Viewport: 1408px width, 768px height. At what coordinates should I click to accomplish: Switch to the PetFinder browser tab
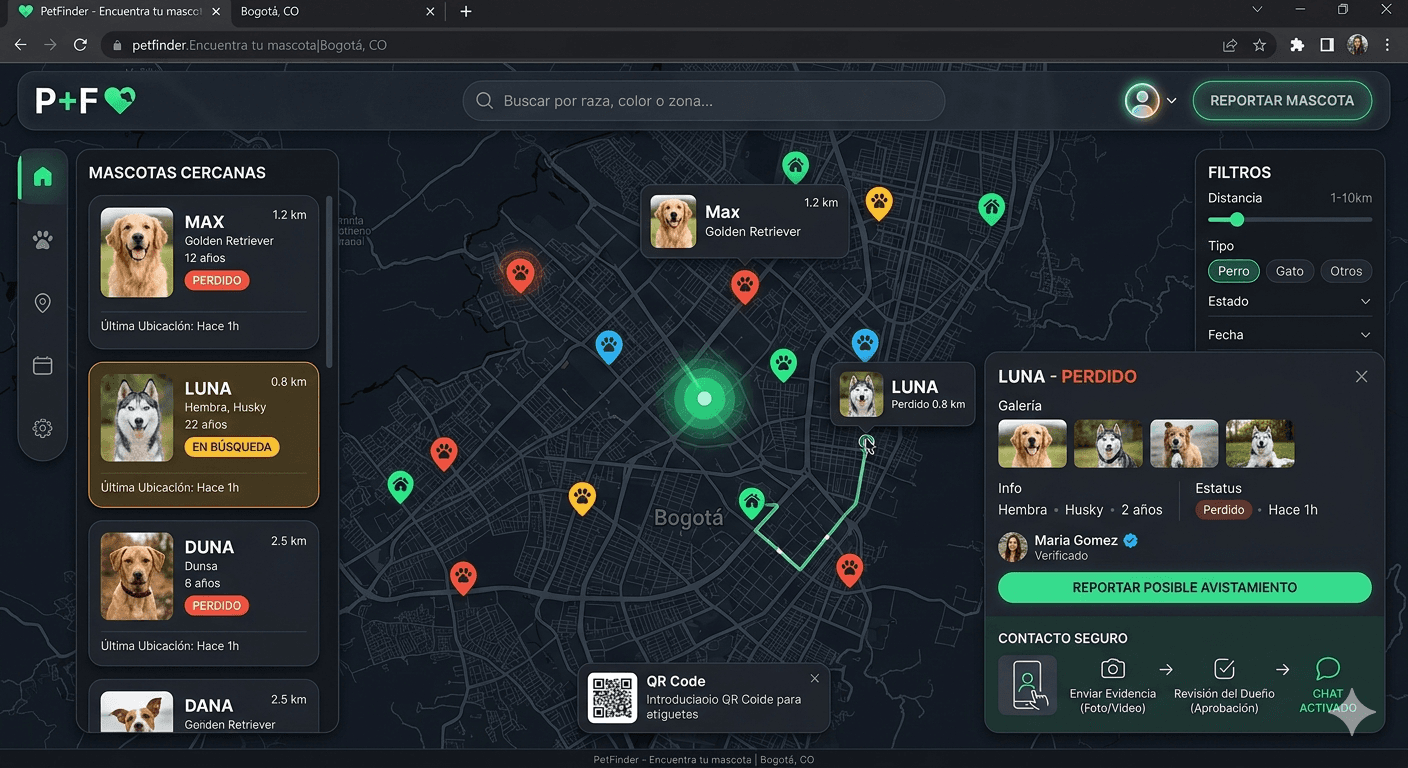coord(118,12)
